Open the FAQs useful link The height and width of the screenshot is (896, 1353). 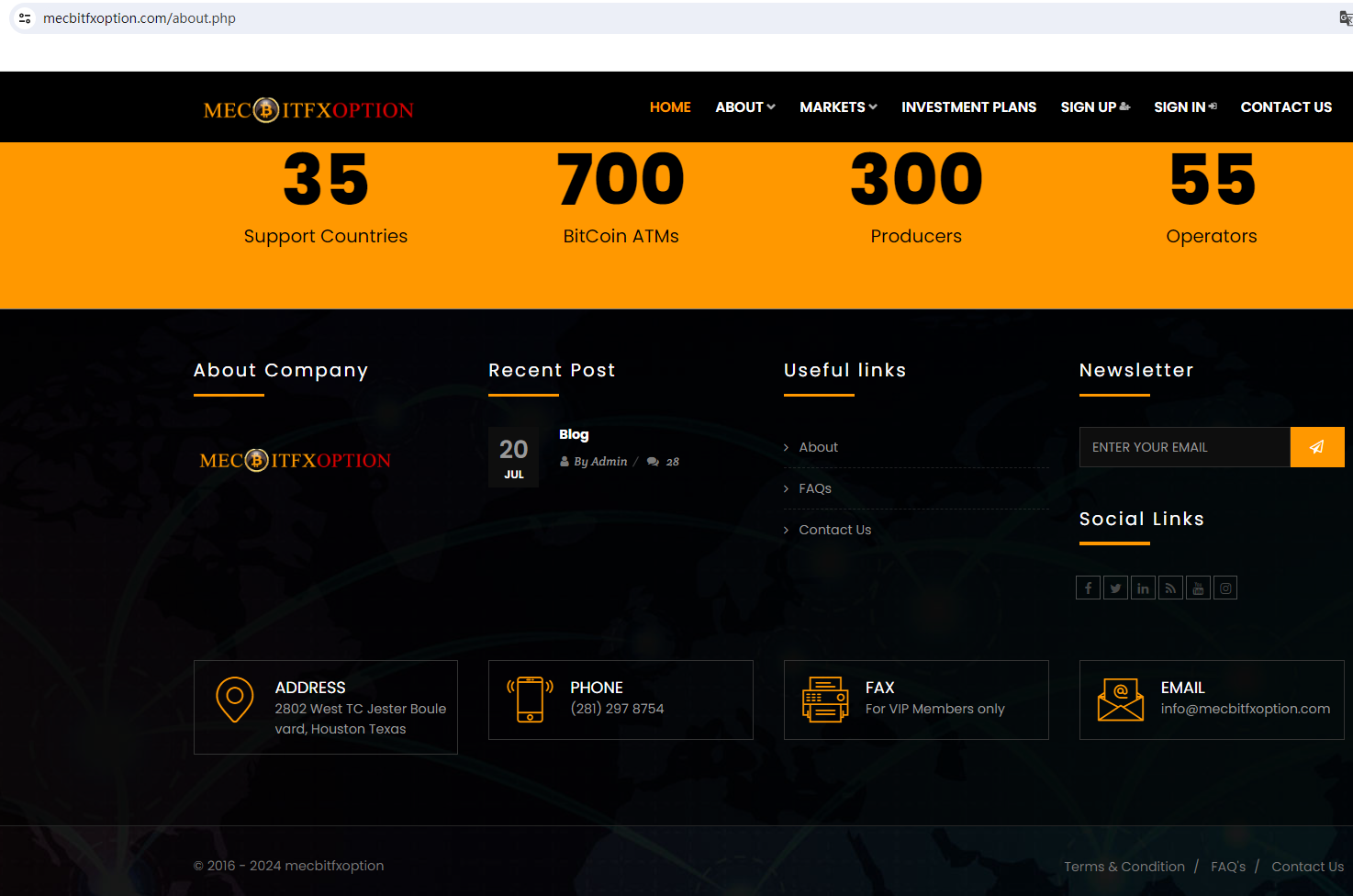815,488
